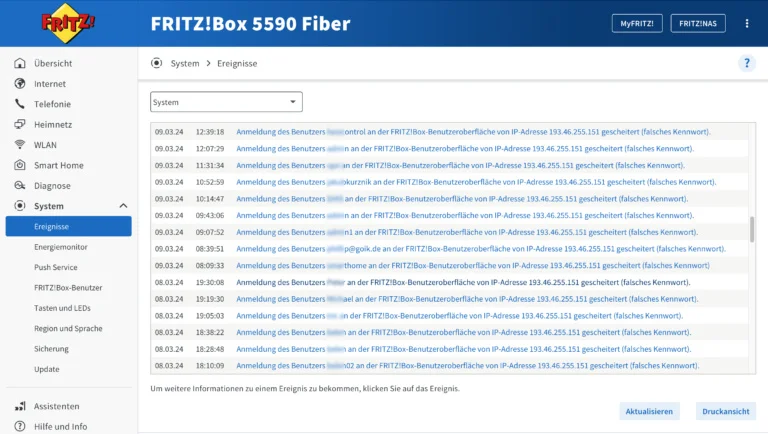Click the WLAN wifi icon
This screenshot has height=434, width=768.
coord(20,145)
